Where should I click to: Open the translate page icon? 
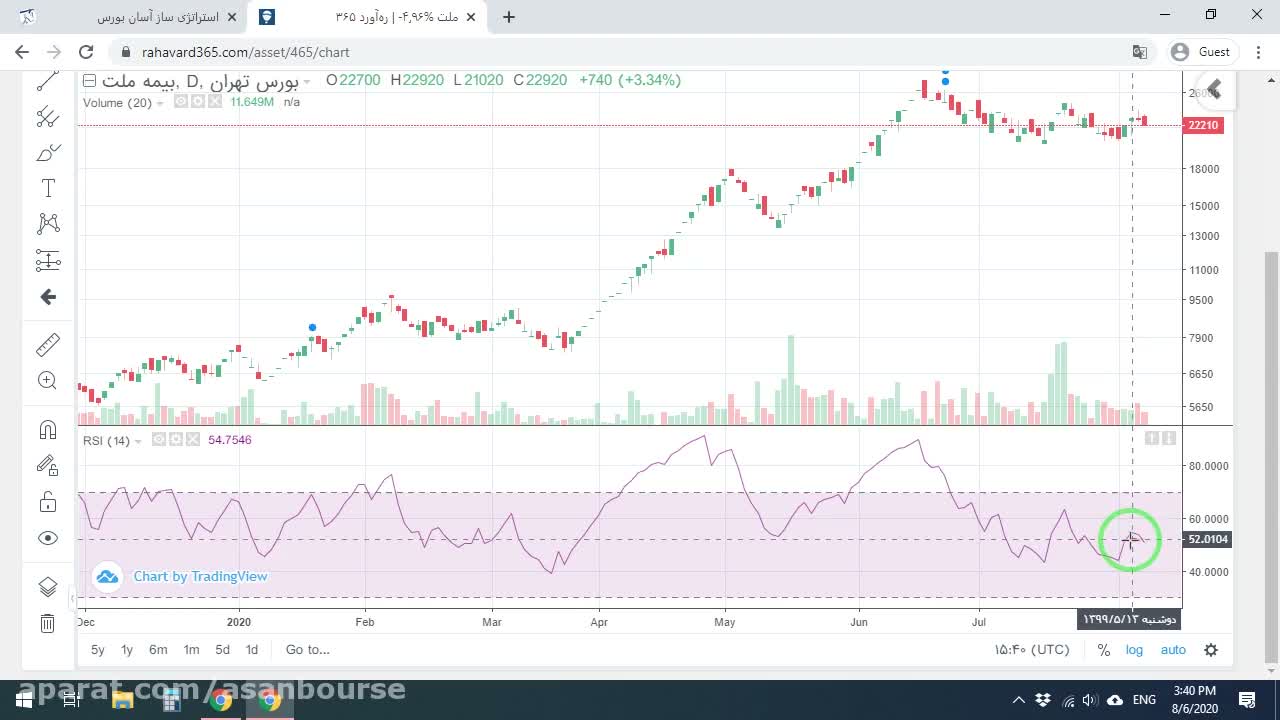(1139, 52)
